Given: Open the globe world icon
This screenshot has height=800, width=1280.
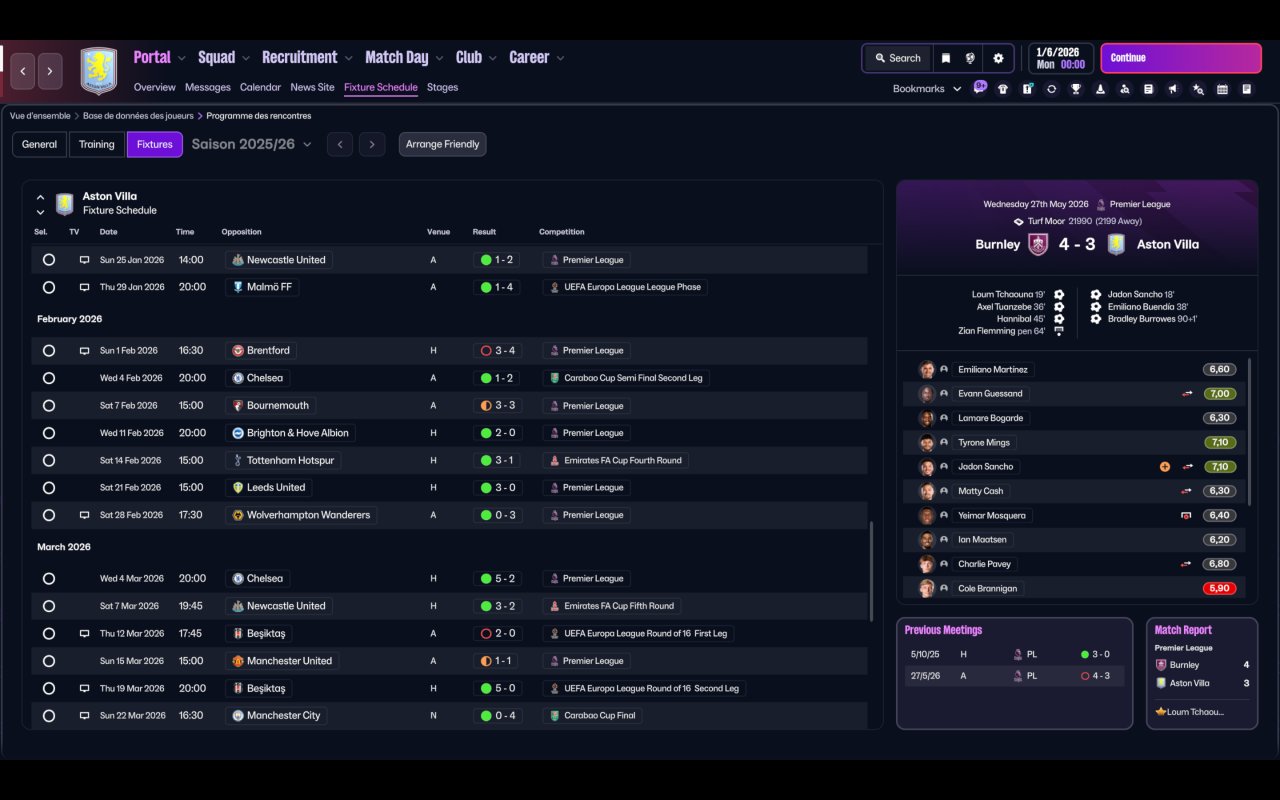Looking at the screenshot, I should pos(970,58).
